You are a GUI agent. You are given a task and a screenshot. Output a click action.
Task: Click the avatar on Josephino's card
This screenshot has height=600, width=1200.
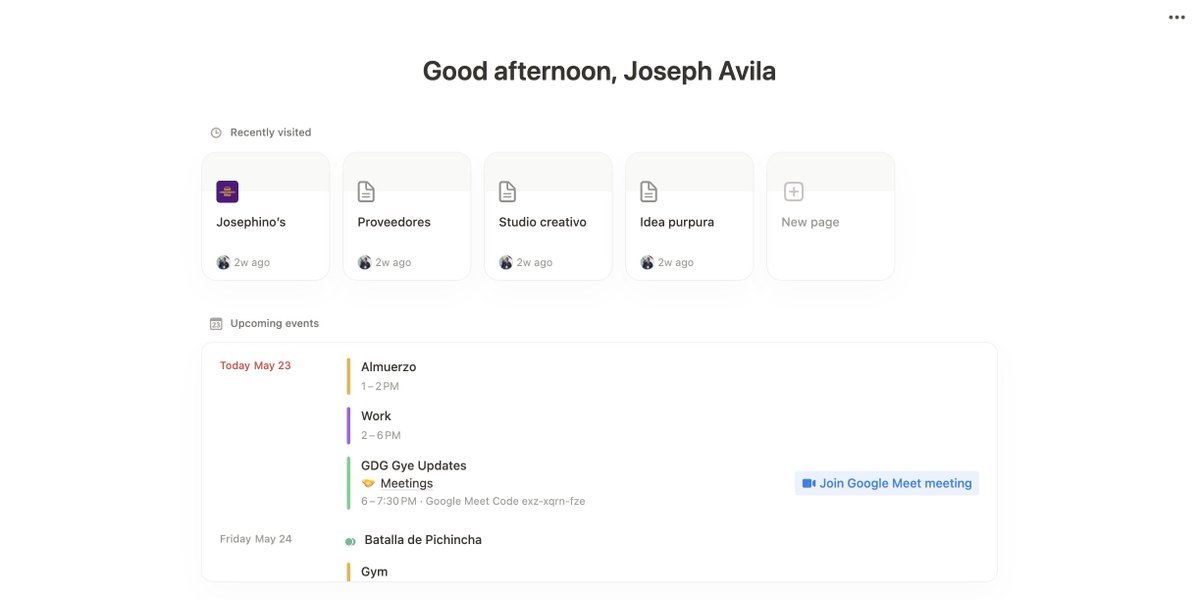tap(223, 262)
